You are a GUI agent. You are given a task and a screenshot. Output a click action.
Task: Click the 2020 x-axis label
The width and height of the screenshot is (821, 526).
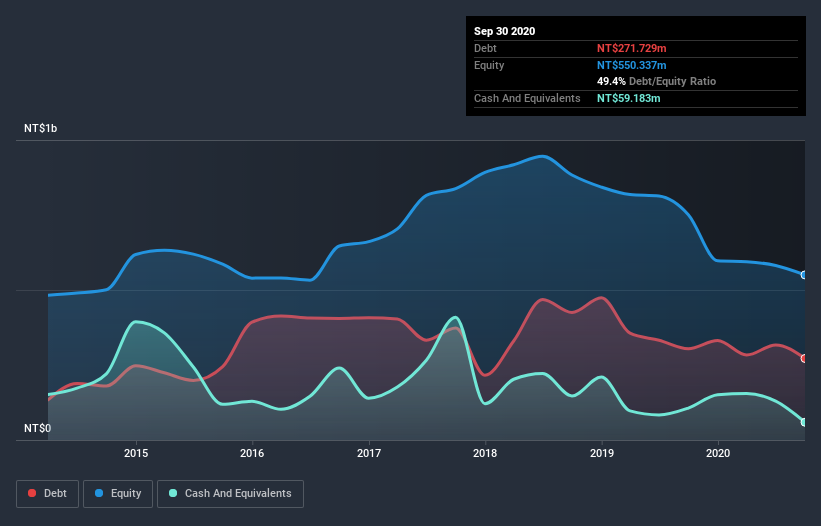coord(718,453)
